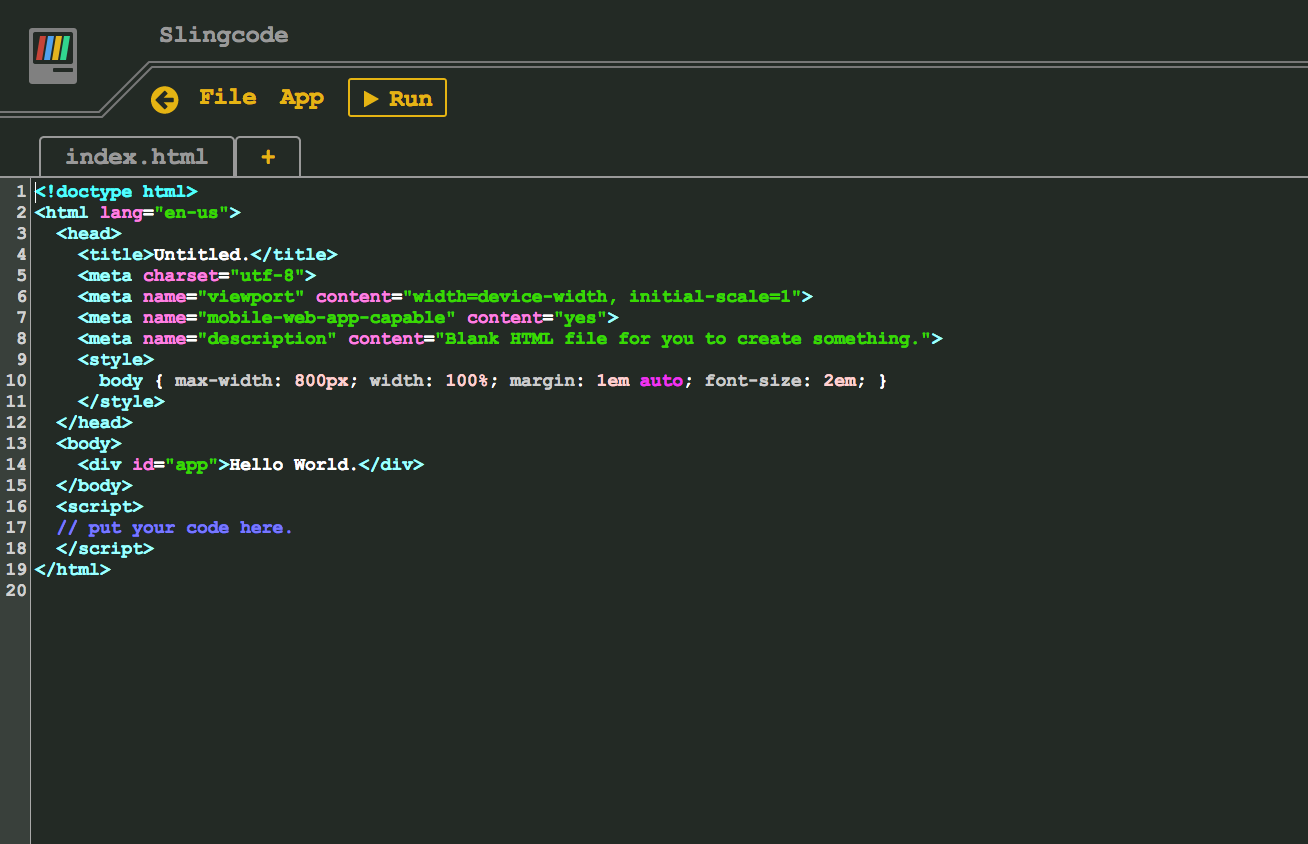Click the "<!doctype html>" line
Viewport: 1308px width, 844px height.
pos(116,191)
